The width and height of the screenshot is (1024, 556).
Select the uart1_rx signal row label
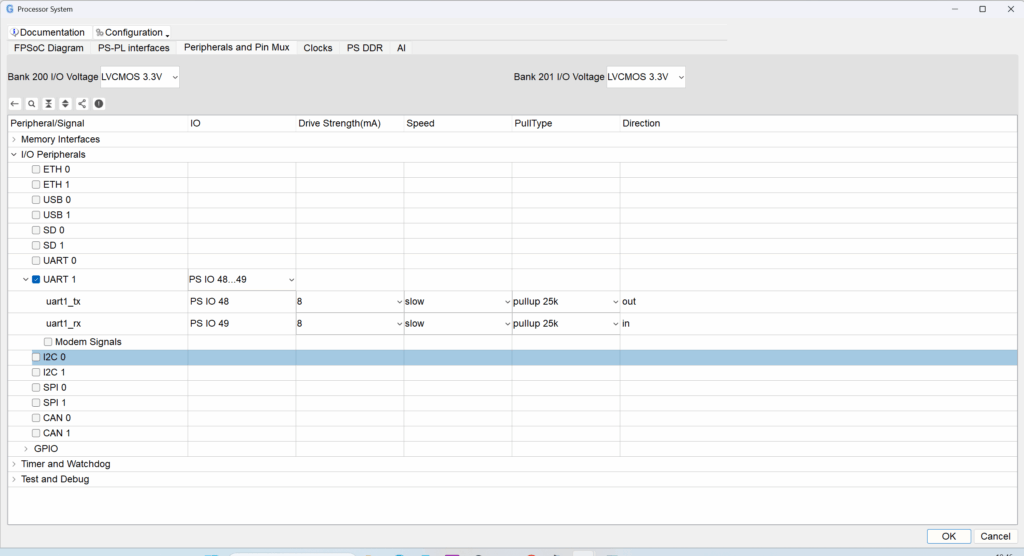63,323
